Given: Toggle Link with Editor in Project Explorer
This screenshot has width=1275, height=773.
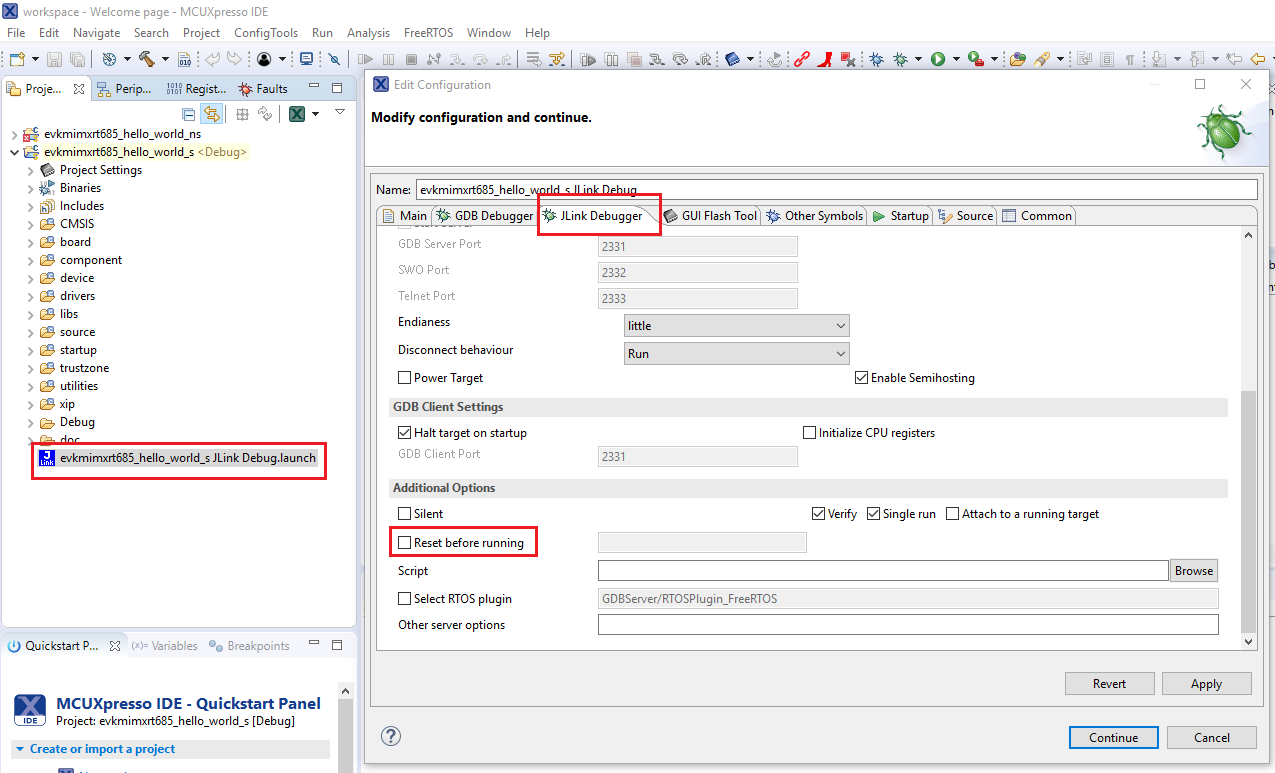Looking at the screenshot, I should [211, 114].
